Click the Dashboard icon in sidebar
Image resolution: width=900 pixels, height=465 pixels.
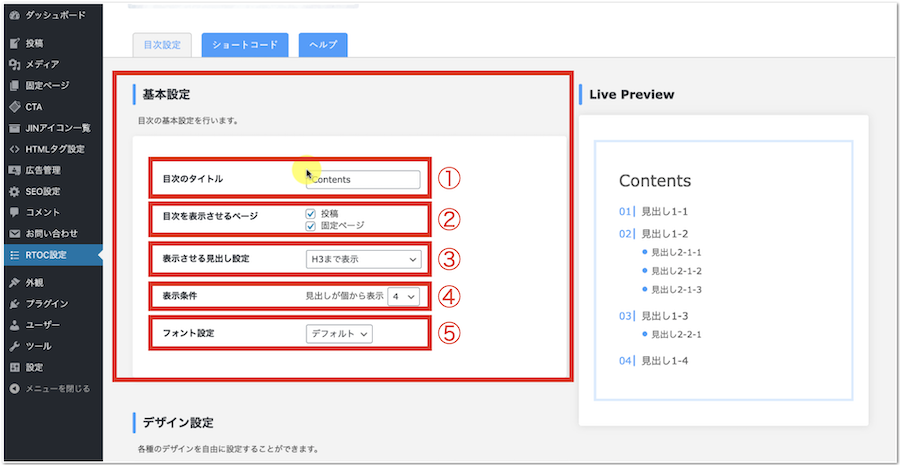pos(14,16)
